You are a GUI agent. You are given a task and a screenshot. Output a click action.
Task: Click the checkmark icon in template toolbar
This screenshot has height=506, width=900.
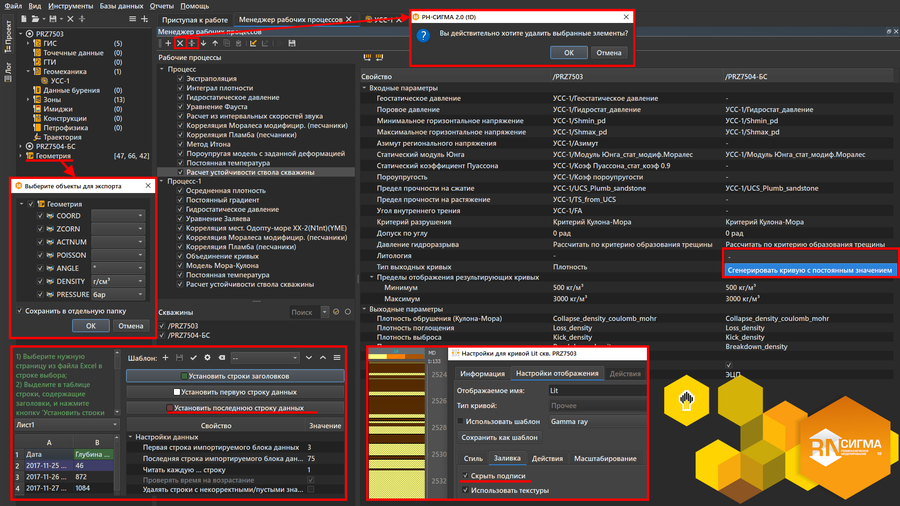tap(193, 357)
